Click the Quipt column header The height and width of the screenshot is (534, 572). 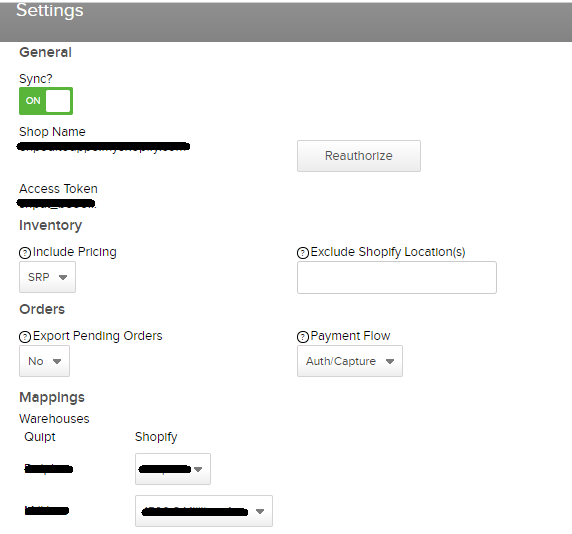pyautogui.click(x=40, y=437)
